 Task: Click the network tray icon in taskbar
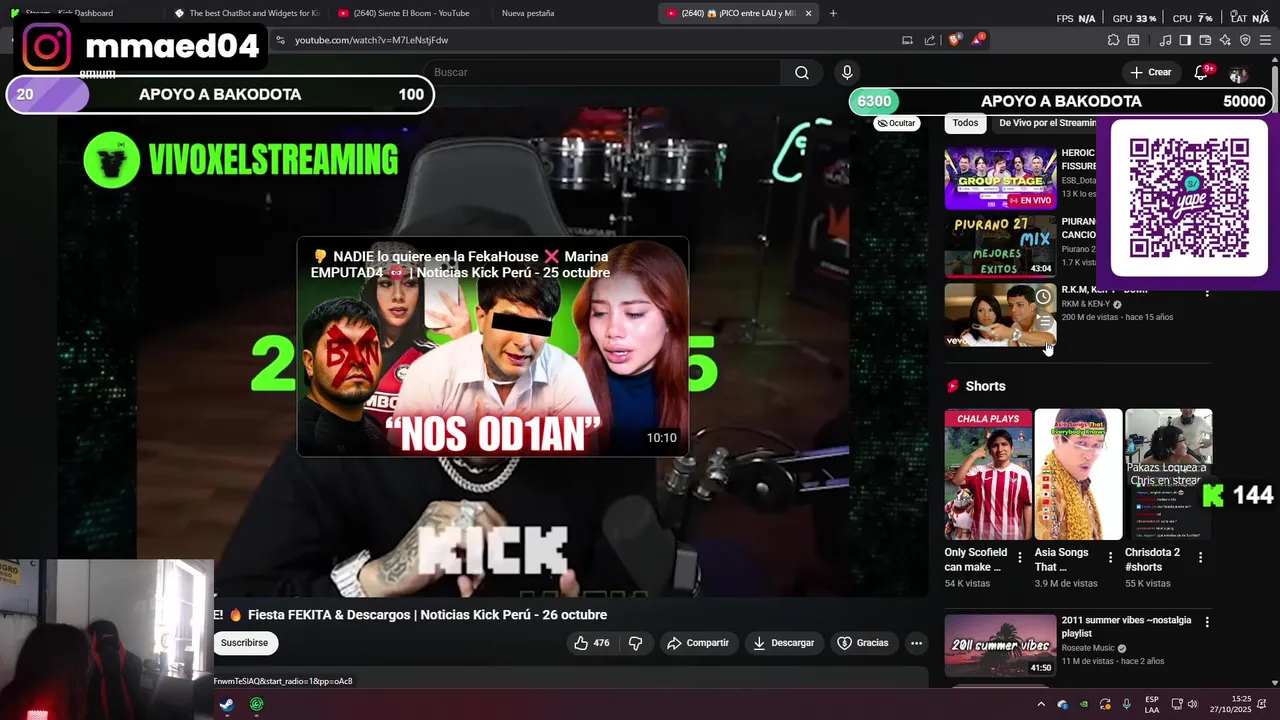pyautogui.click(x=1178, y=704)
